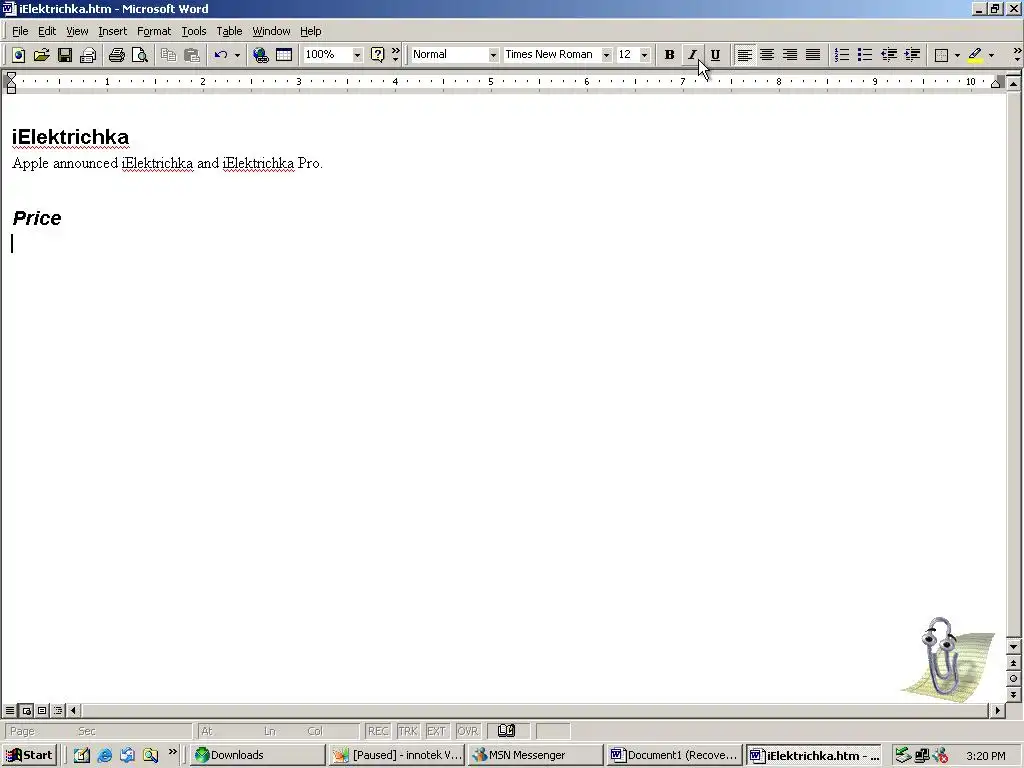
Task: Switch to Web Layout view icon
Action: tap(26, 711)
